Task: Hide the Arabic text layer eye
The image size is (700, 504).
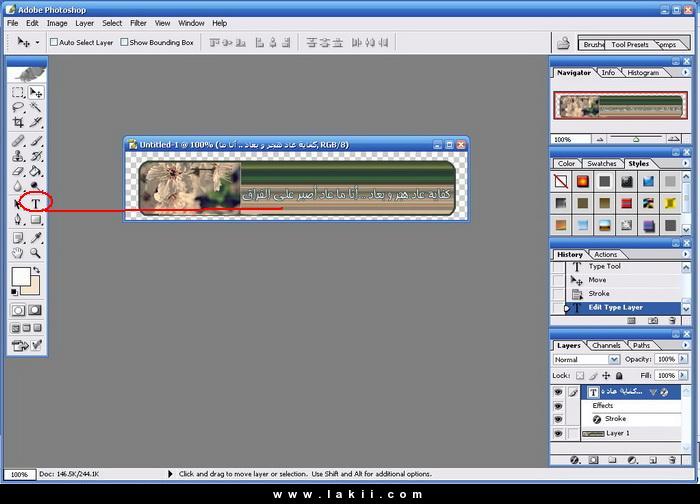Action: click(x=558, y=392)
